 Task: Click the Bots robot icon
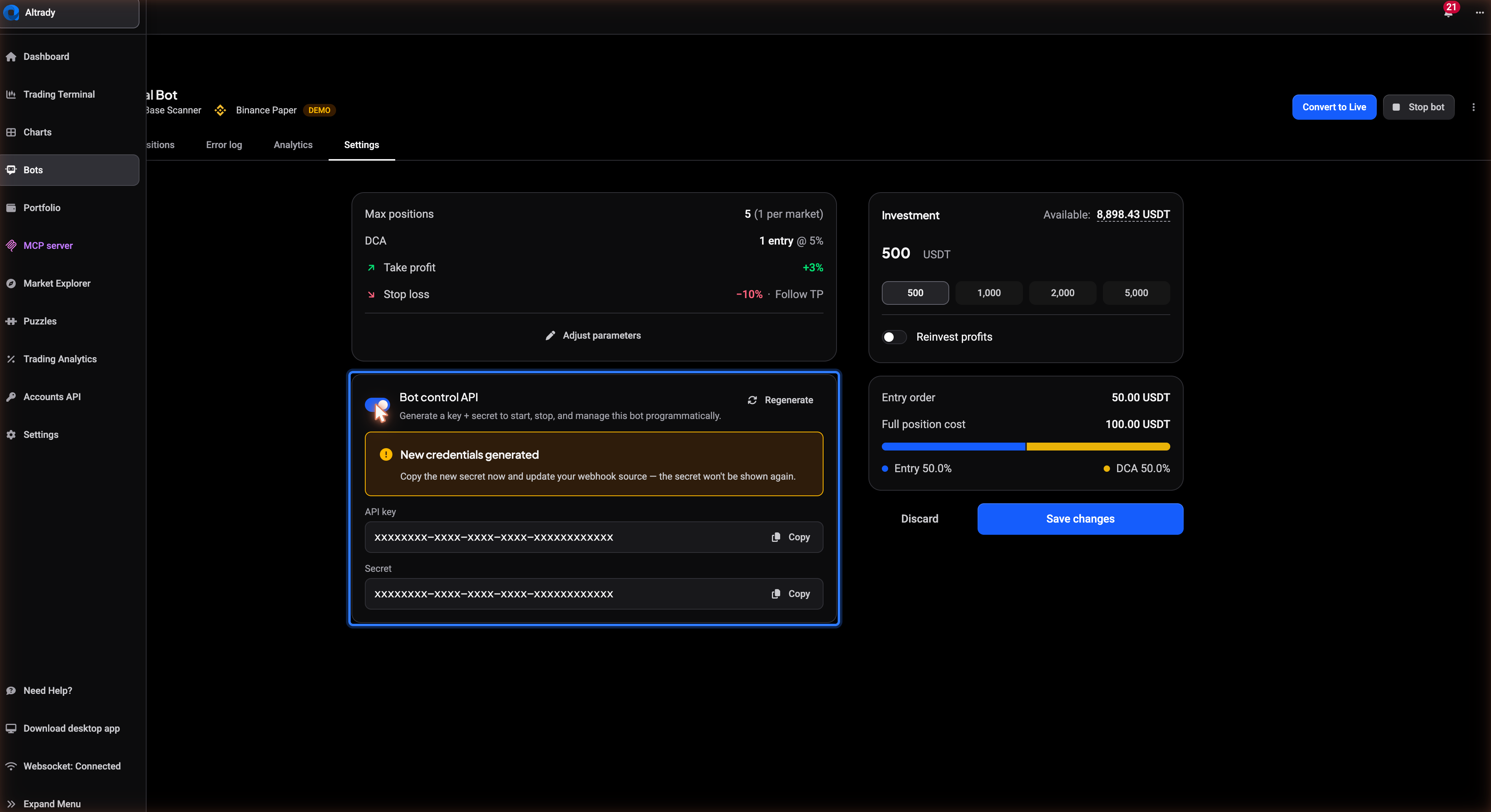click(11, 170)
